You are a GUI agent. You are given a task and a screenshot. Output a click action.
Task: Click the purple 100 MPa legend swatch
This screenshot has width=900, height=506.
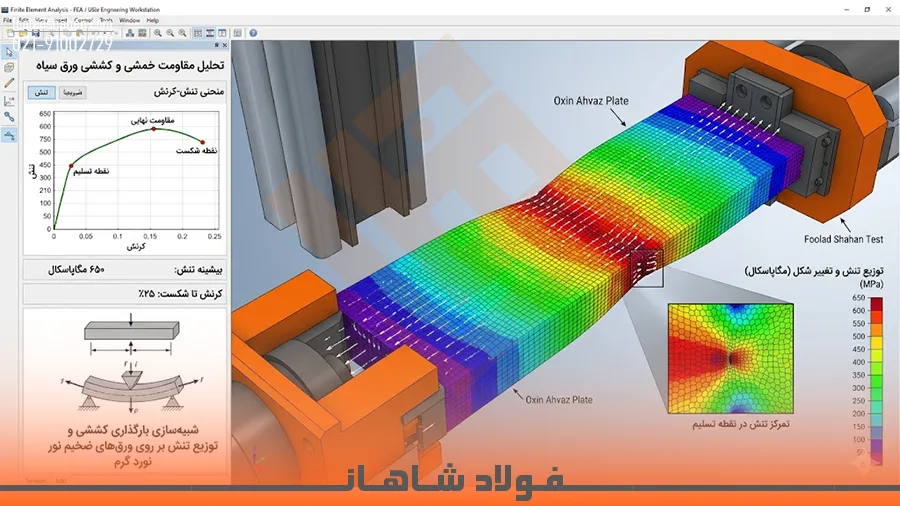pos(876,446)
